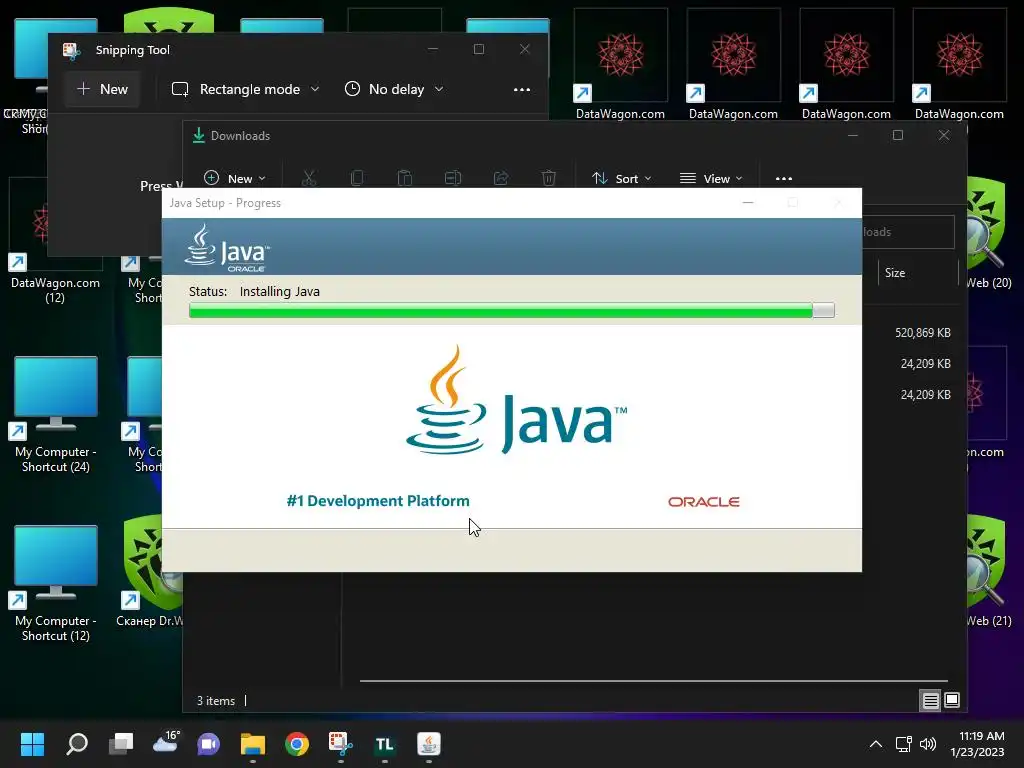Click the Cut icon in Downloads toolbar

(x=309, y=178)
